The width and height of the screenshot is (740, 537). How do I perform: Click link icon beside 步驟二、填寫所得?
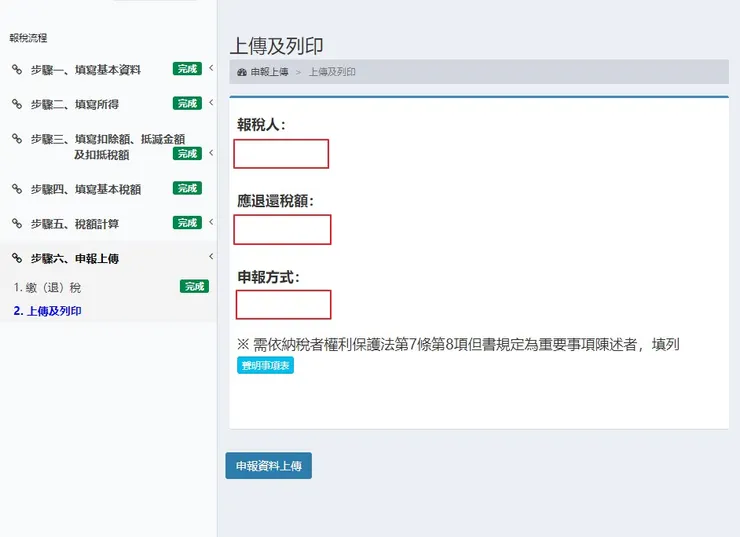[17, 104]
